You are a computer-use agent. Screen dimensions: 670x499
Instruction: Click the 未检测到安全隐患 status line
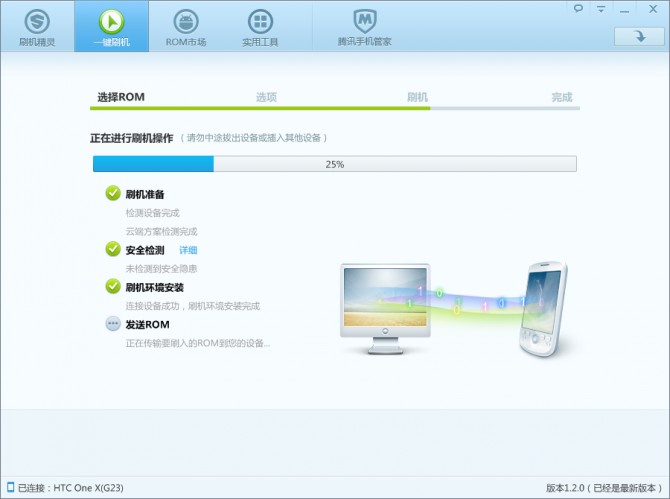click(x=162, y=269)
